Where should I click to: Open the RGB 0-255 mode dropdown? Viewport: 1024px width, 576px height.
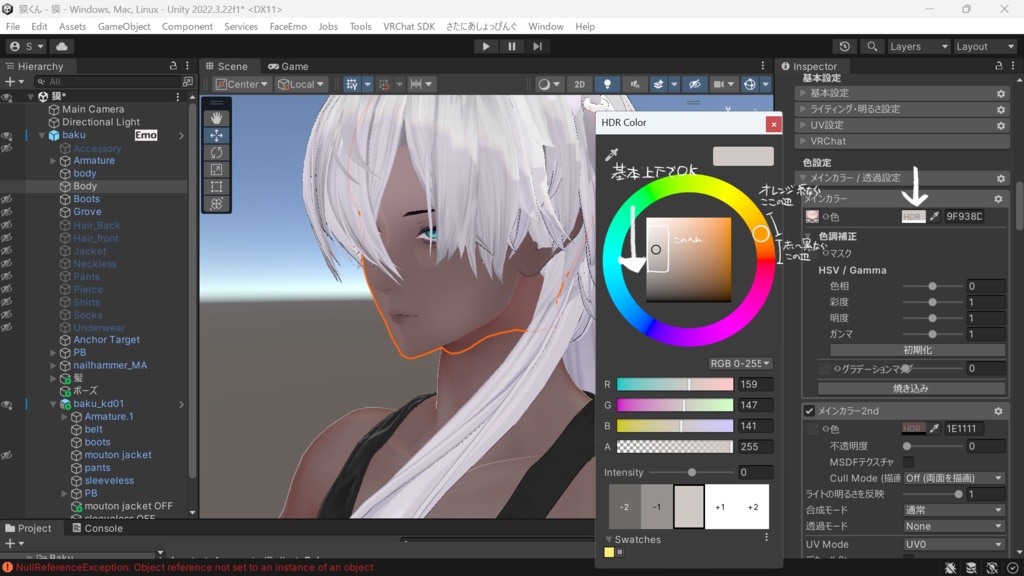[740, 364]
